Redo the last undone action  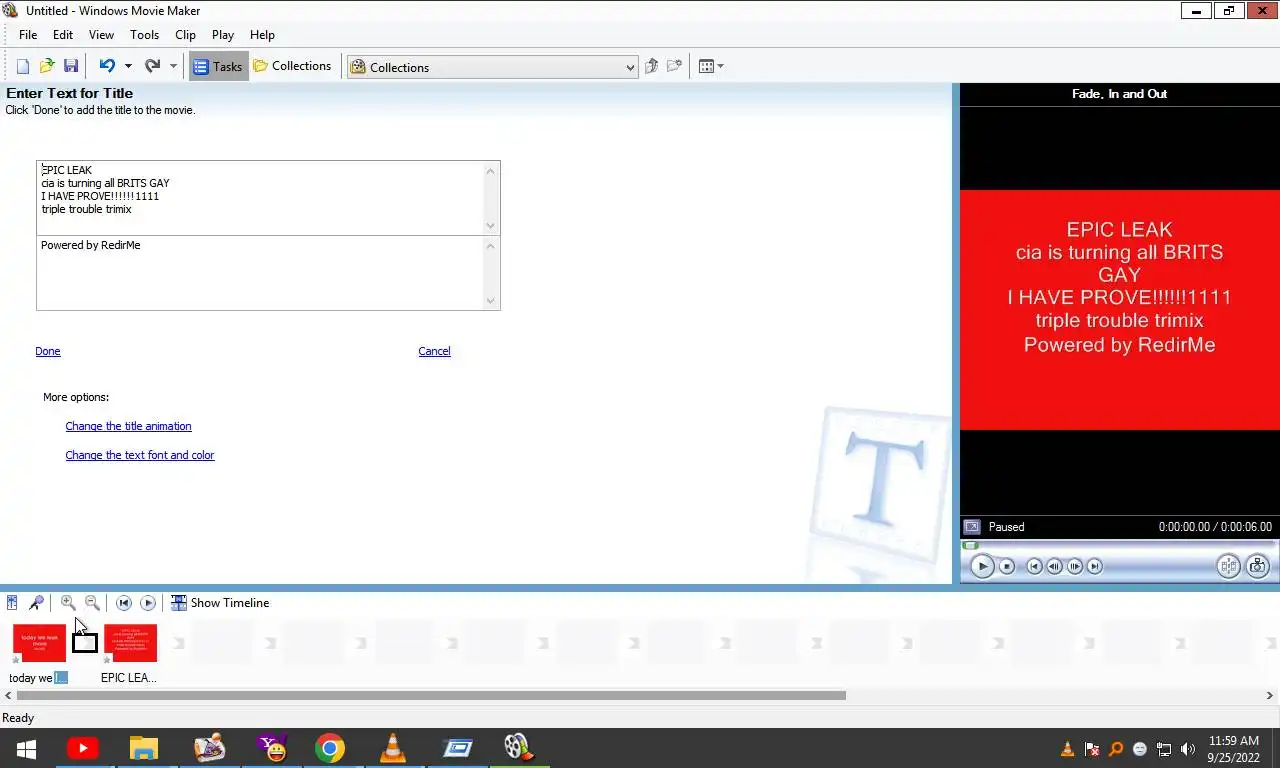(152, 66)
